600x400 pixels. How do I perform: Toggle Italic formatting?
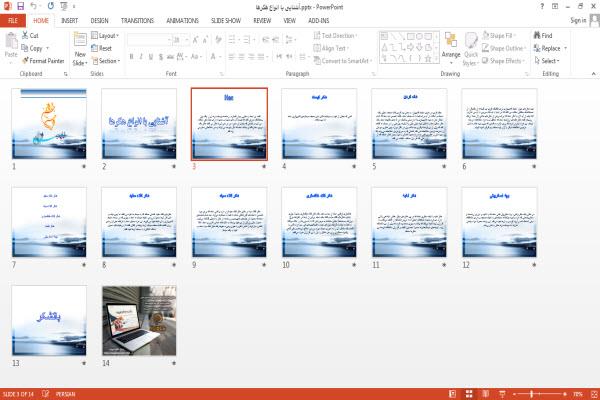click(141, 57)
